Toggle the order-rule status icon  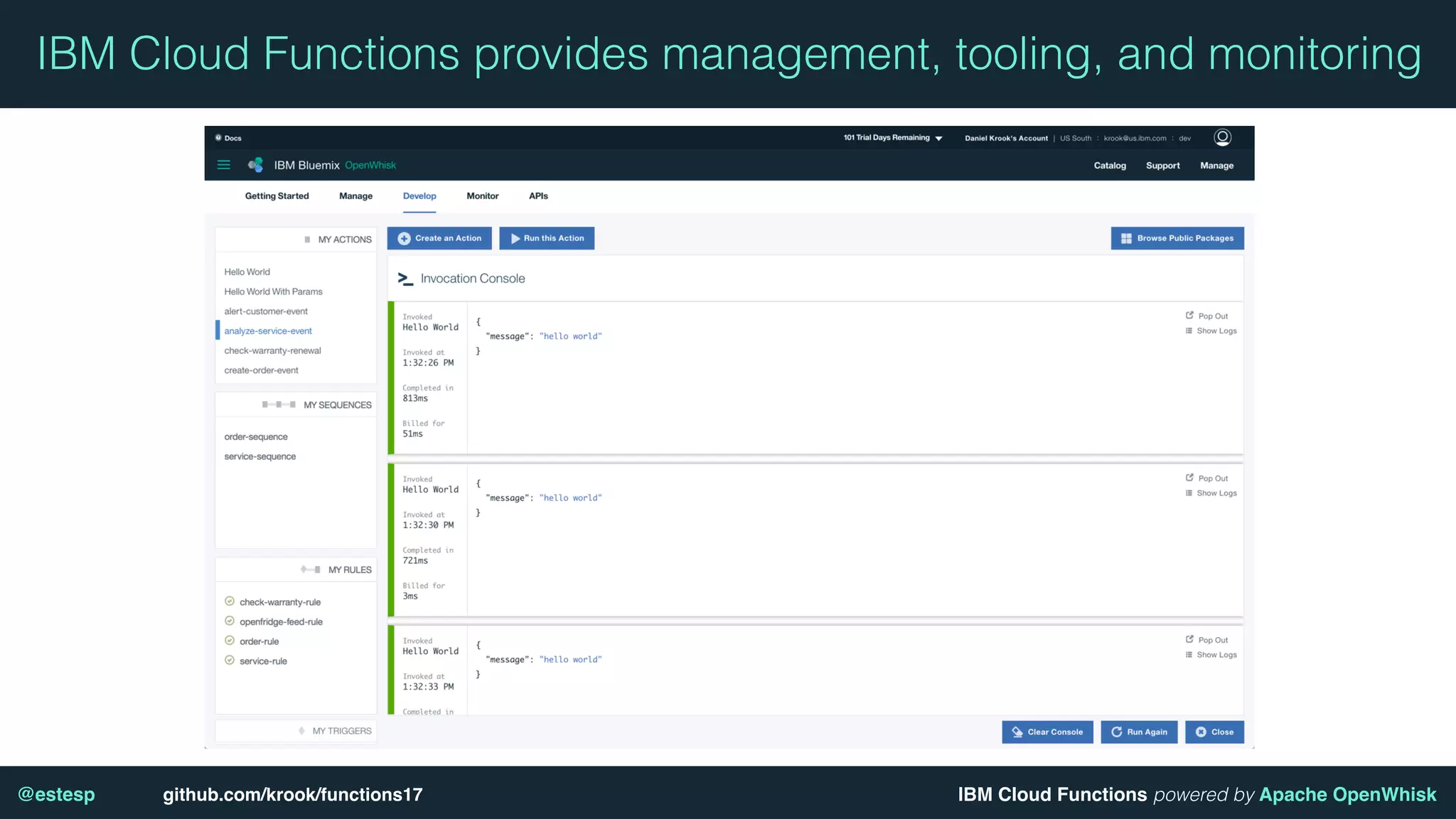point(230,641)
